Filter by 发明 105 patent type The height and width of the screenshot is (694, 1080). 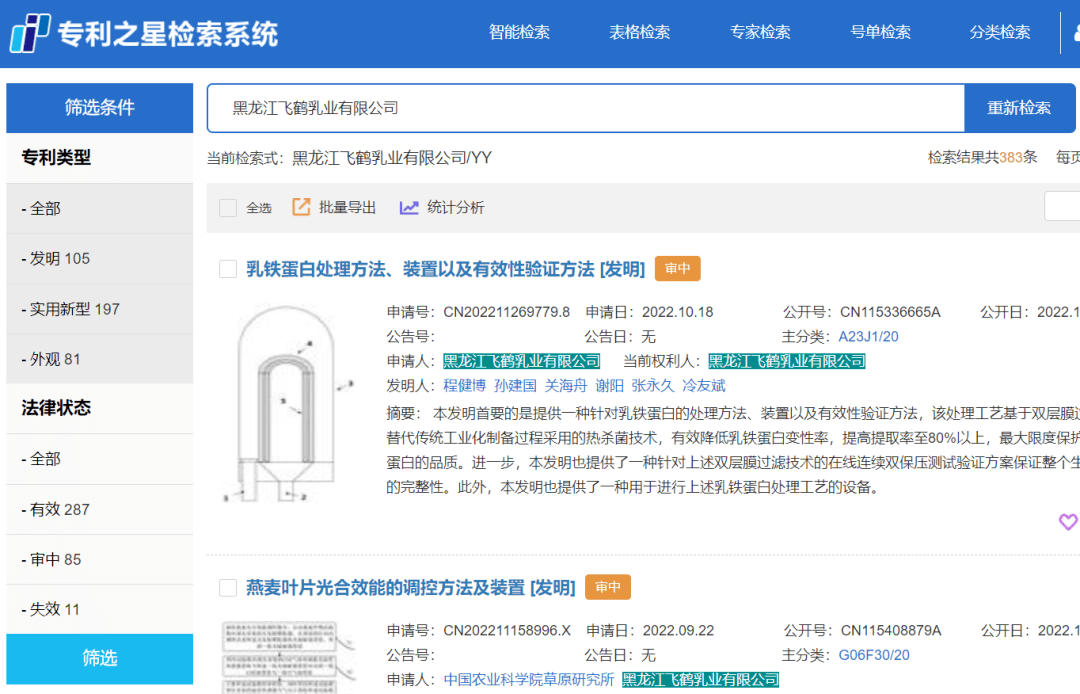[x=60, y=259]
